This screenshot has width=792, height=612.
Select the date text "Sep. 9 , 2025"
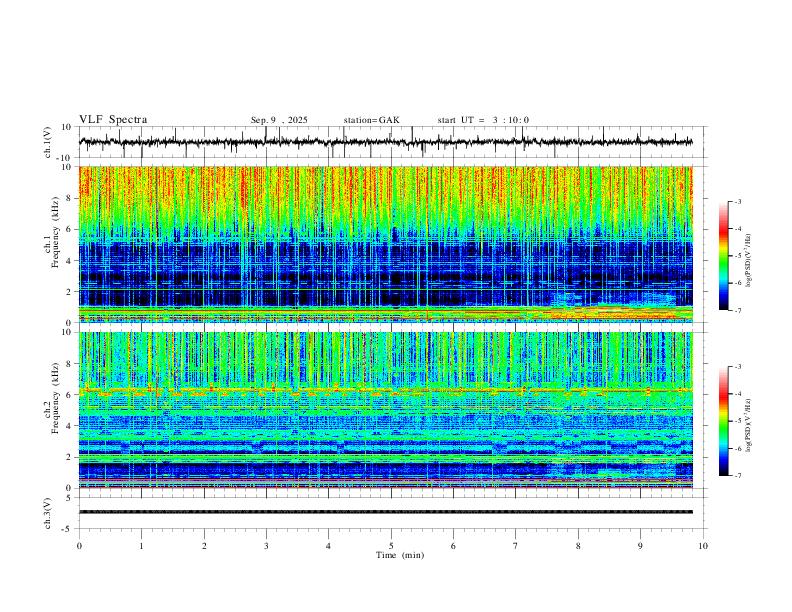(x=279, y=120)
